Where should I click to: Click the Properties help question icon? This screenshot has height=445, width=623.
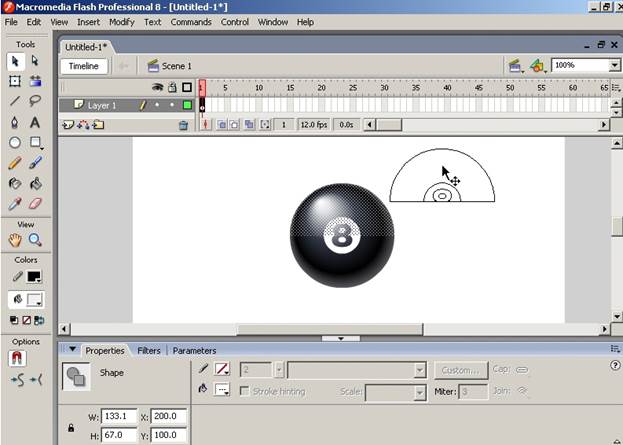point(615,365)
